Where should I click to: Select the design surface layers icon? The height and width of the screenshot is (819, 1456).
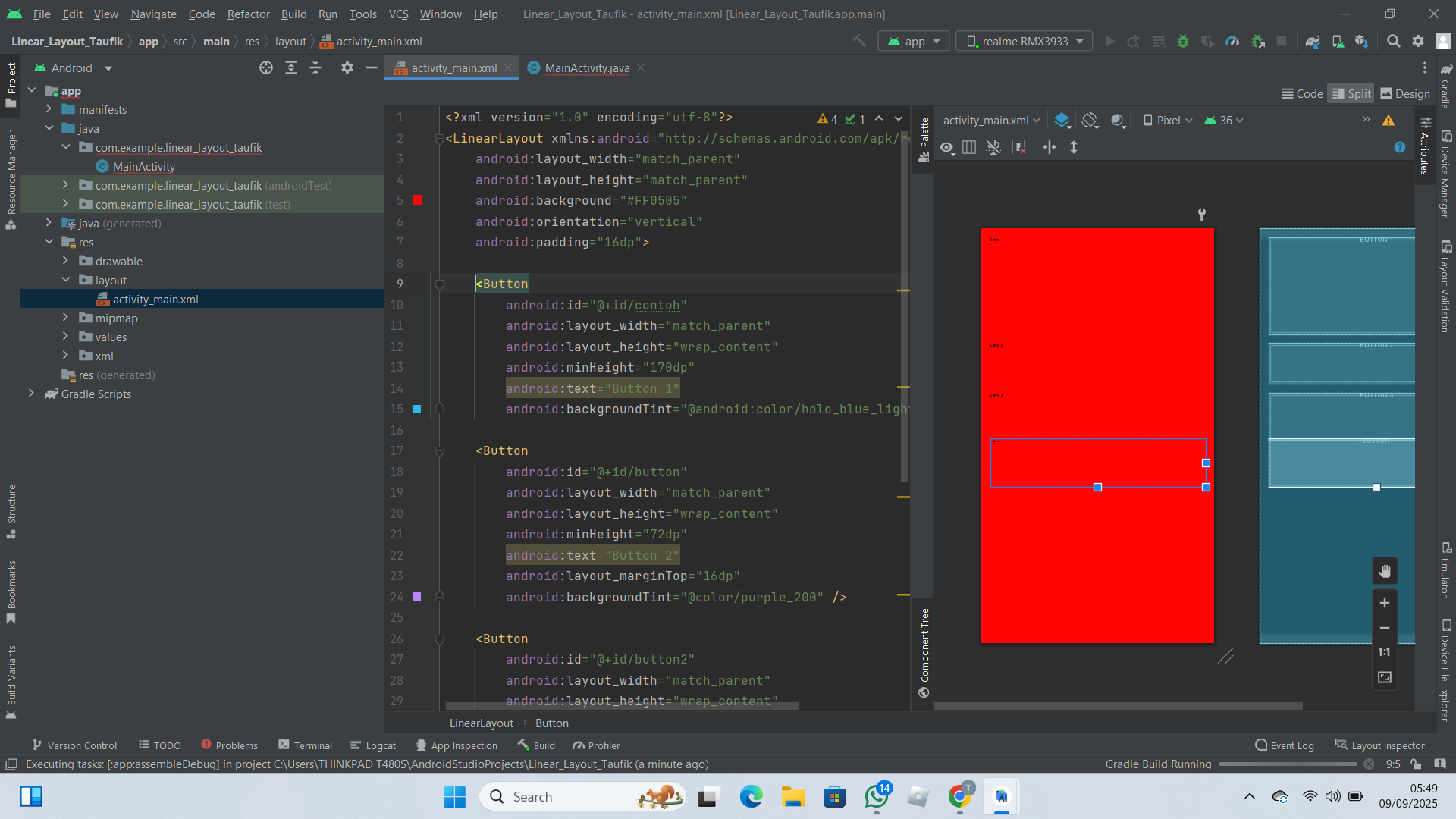[x=1062, y=120]
